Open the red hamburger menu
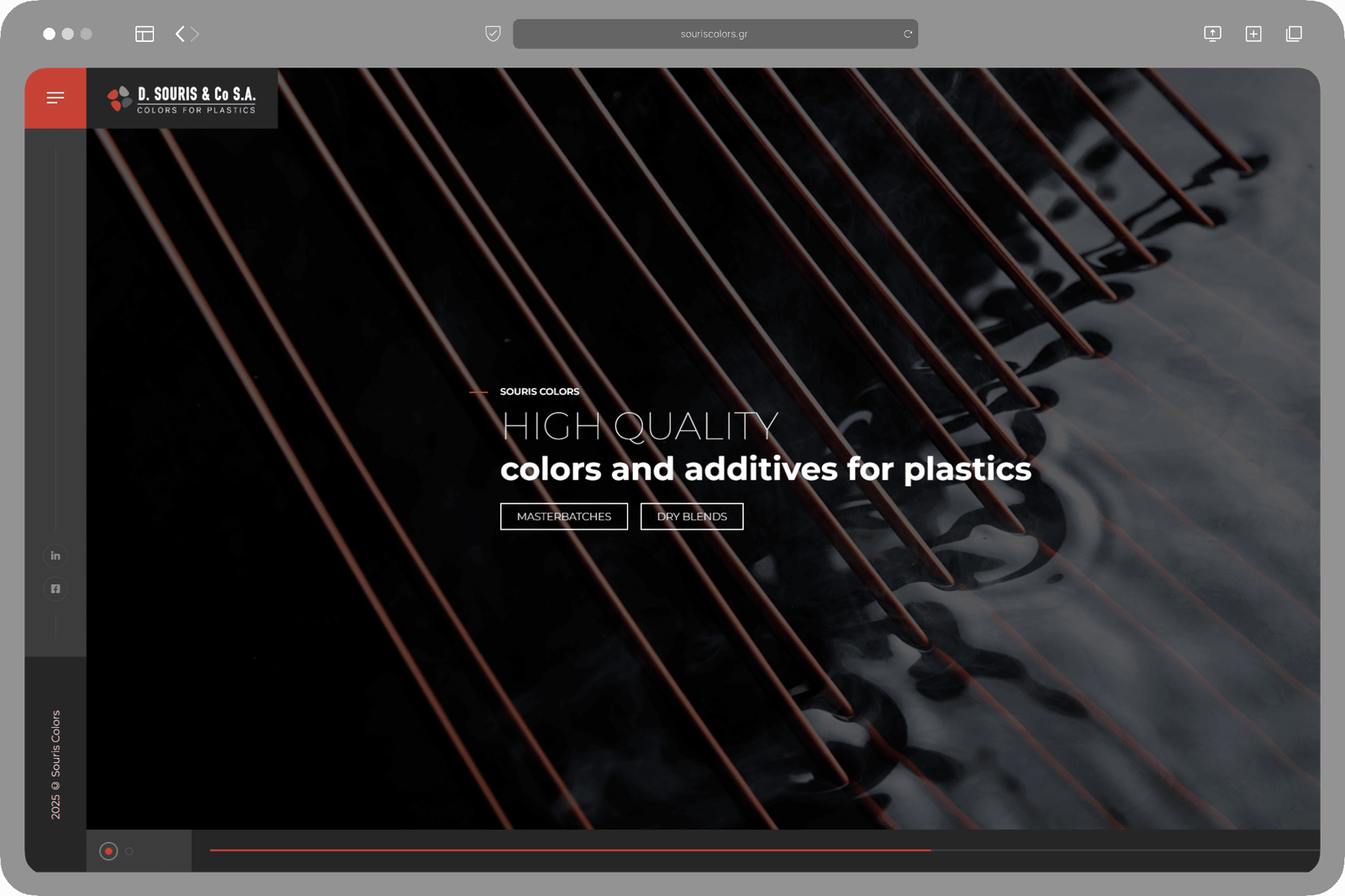The width and height of the screenshot is (1345, 896). pyautogui.click(x=55, y=98)
